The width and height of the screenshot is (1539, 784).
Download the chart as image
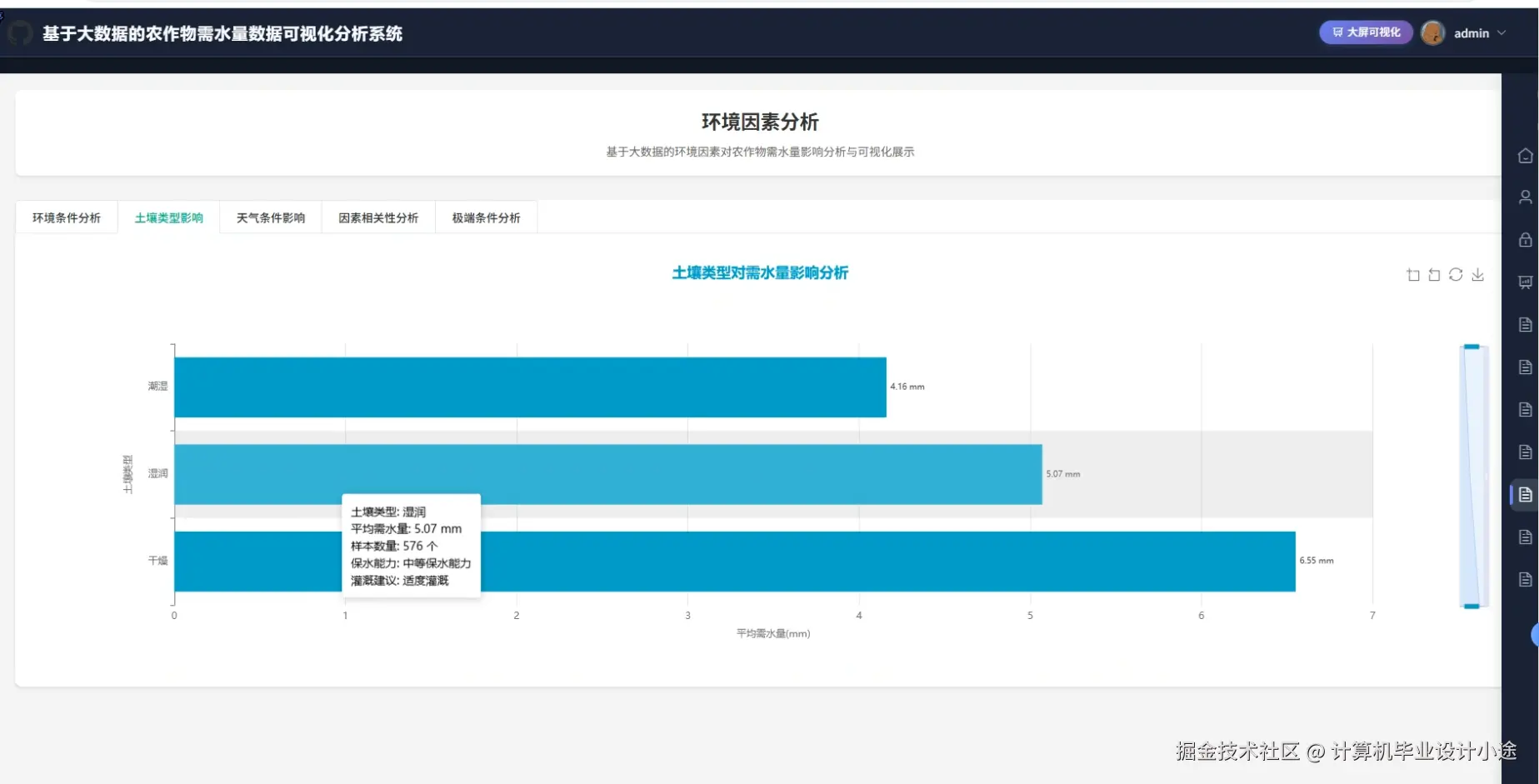[1477, 275]
